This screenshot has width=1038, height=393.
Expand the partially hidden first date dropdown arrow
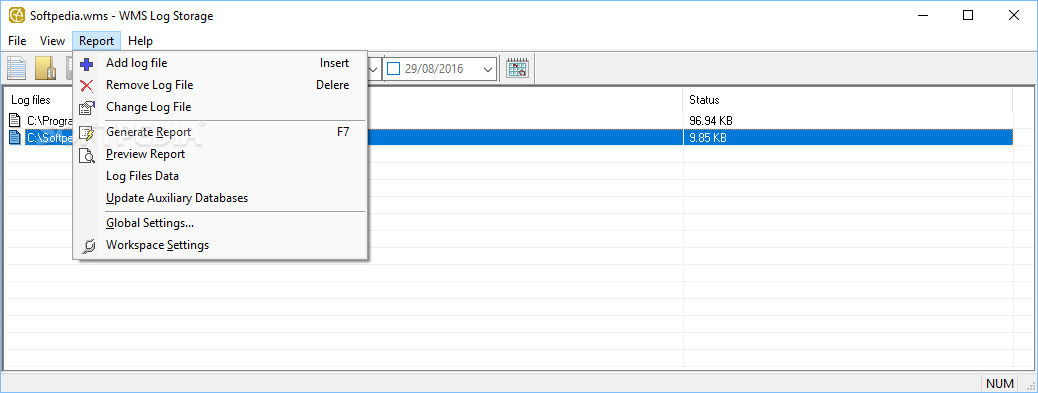[x=374, y=69]
